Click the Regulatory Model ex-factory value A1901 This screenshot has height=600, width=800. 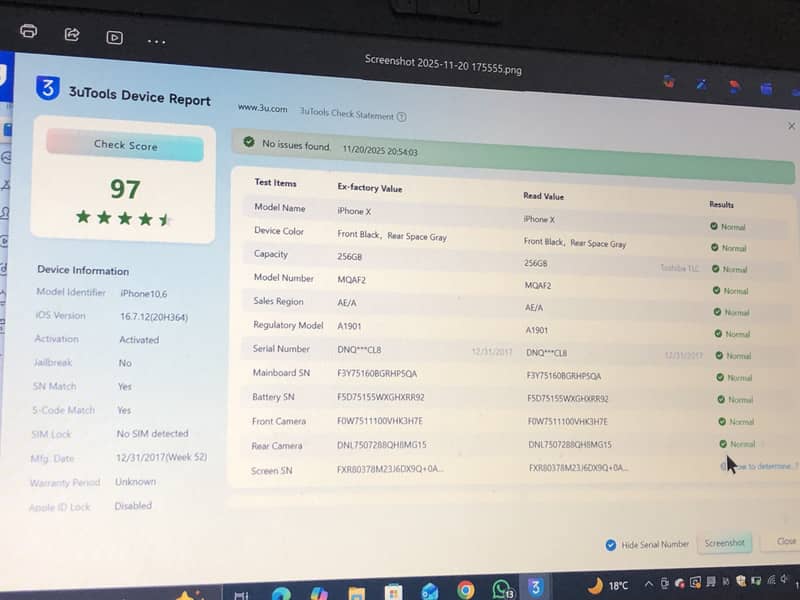[x=349, y=326]
